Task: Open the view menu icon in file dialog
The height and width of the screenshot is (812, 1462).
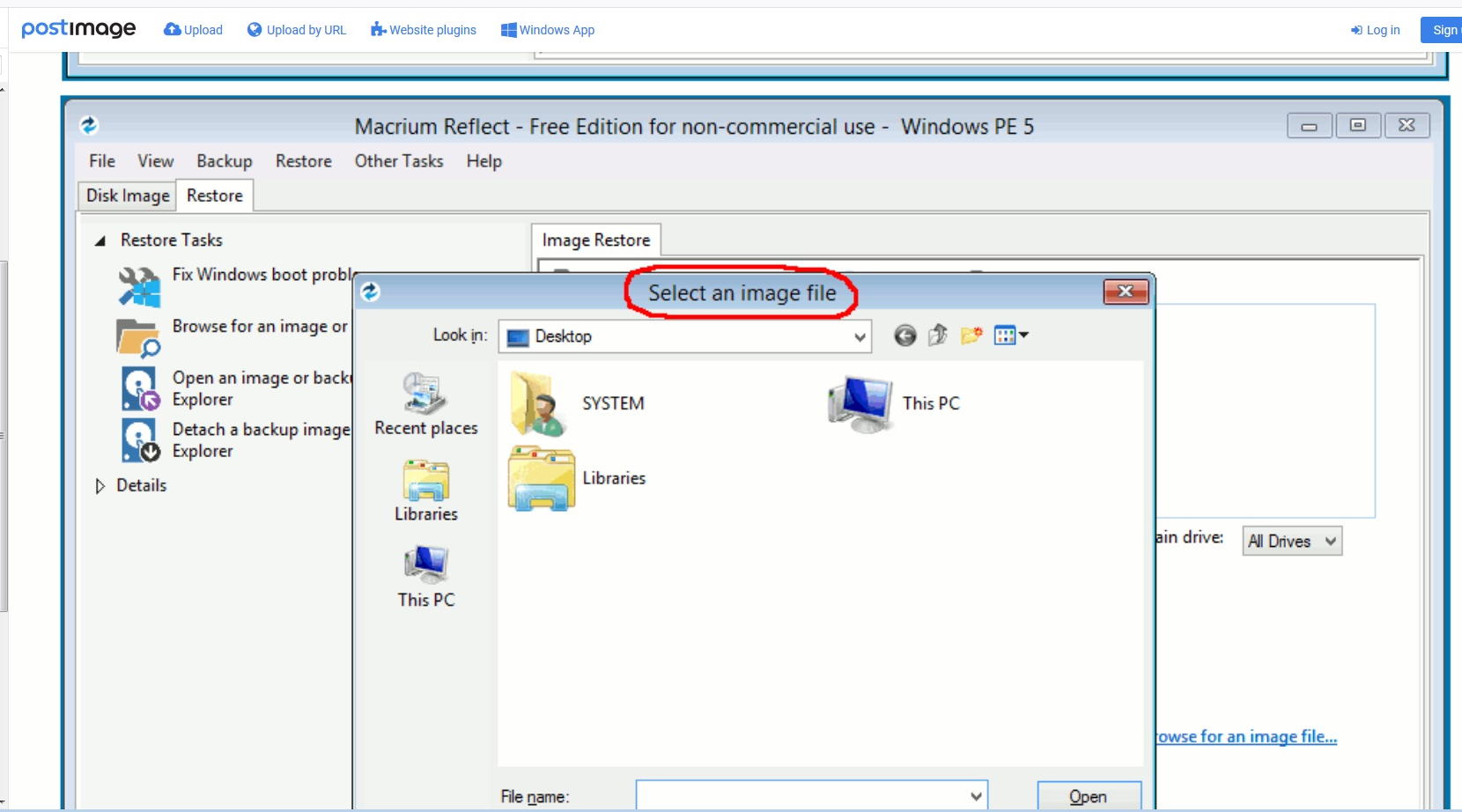Action: tap(1011, 335)
